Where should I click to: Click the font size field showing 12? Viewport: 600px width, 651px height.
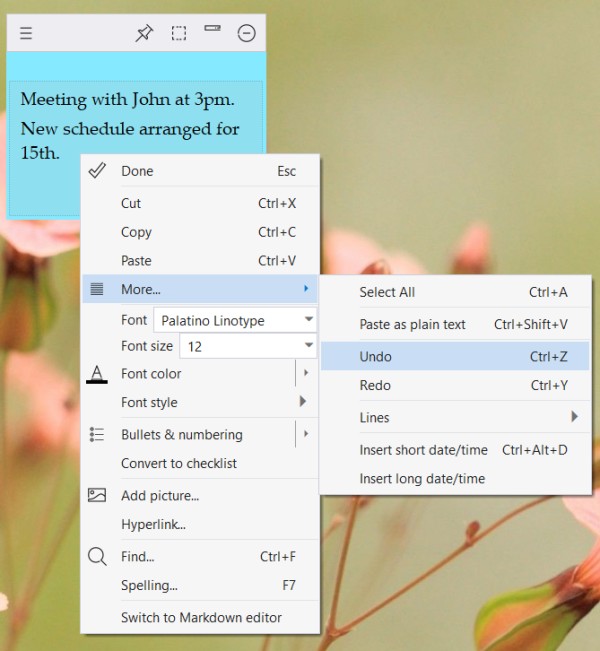coord(248,346)
